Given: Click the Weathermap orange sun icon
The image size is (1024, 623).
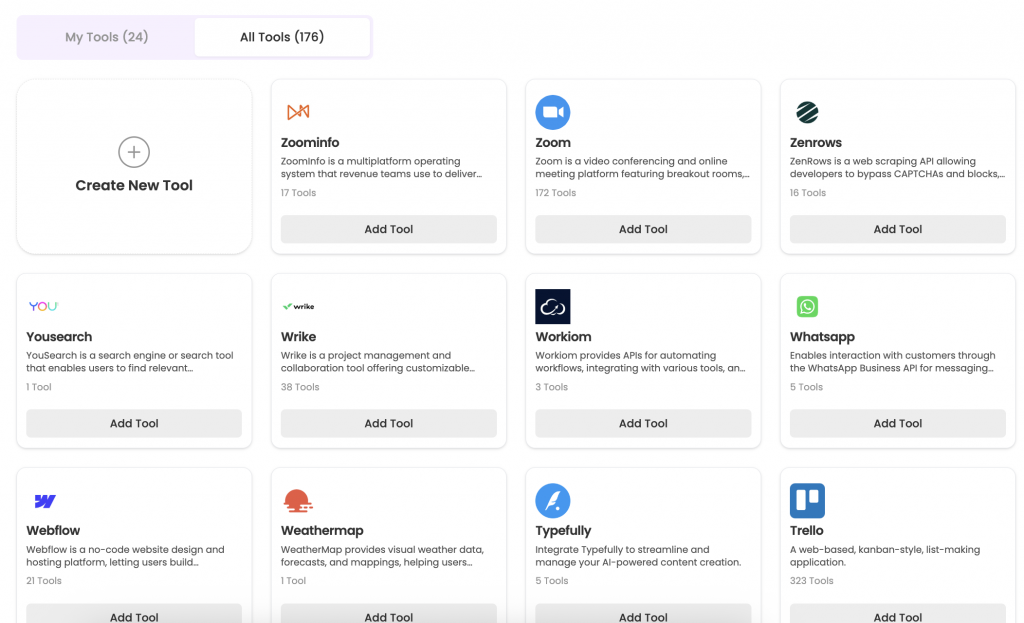Looking at the screenshot, I should (x=298, y=500).
